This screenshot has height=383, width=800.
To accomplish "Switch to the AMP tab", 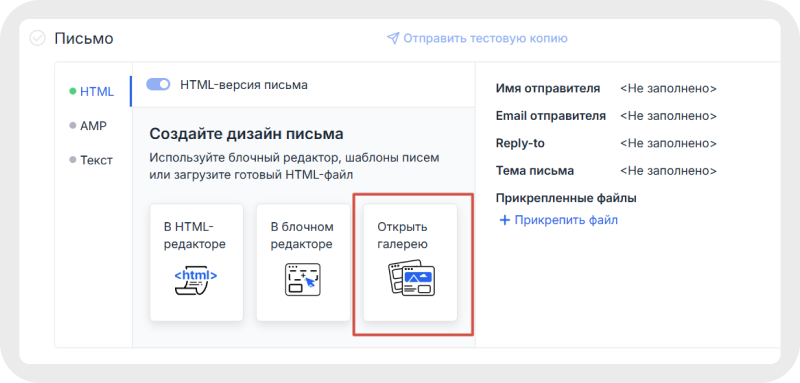I will pyautogui.click(x=88, y=126).
